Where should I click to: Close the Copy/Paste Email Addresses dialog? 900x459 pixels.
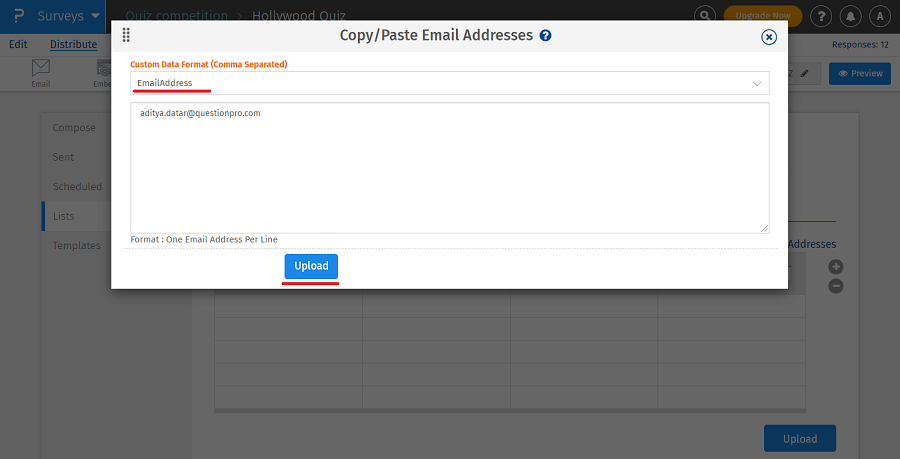pos(769,37)
